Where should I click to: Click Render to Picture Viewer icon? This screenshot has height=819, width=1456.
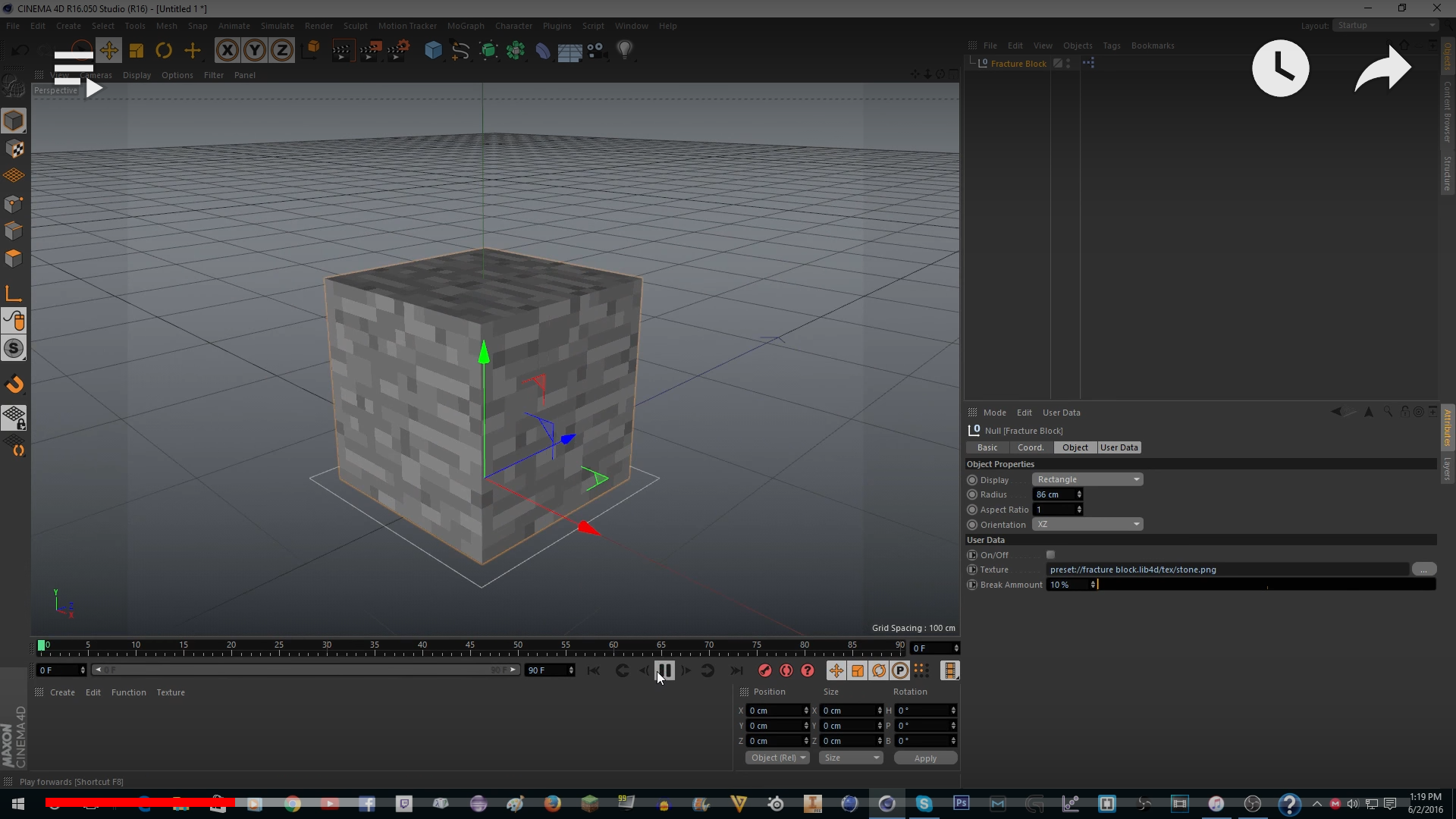[x=370, y=51]
